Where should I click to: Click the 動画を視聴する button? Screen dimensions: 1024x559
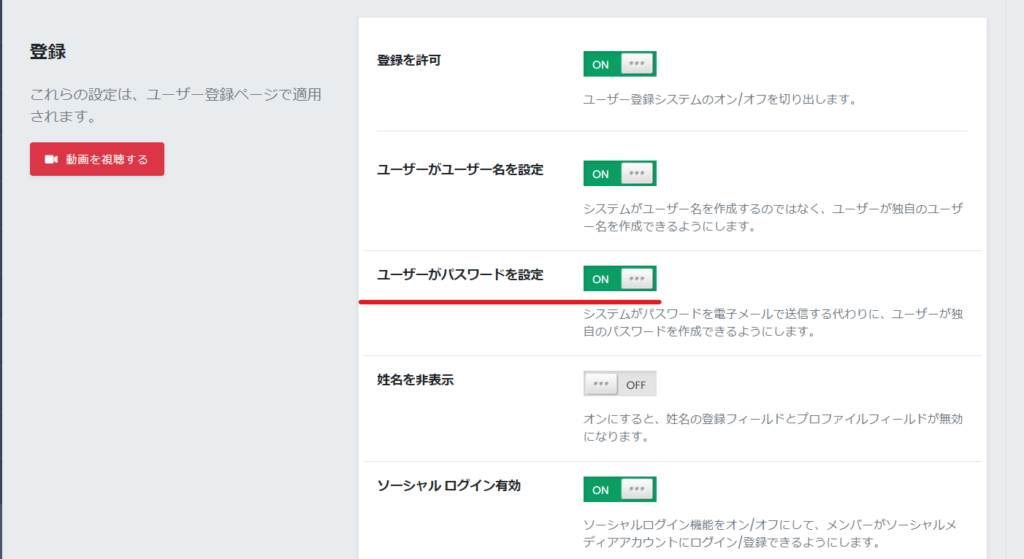[97, 159]
